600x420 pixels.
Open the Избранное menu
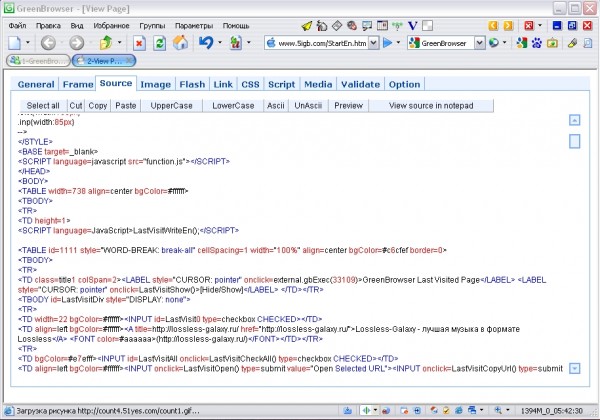tap(111, 26)
